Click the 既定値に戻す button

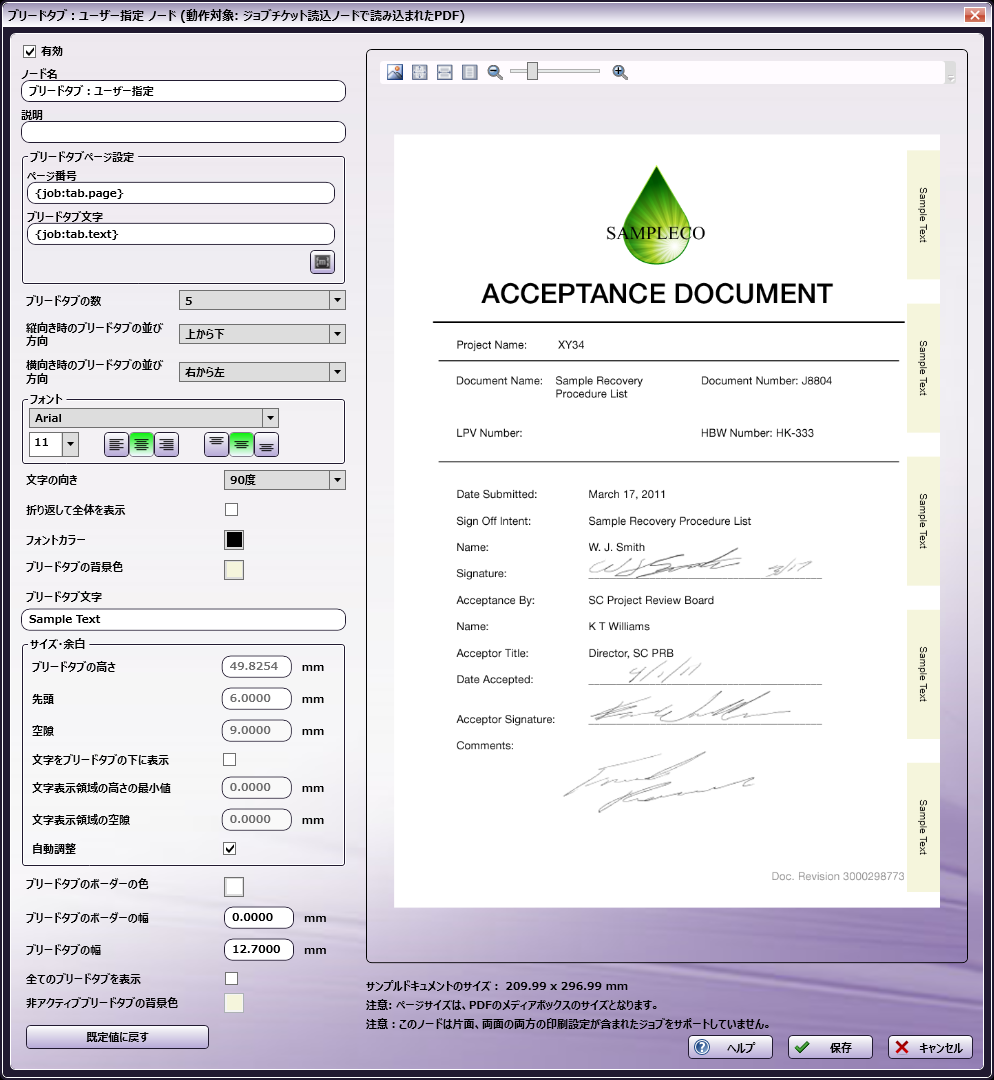click(x=117, y=1037)
